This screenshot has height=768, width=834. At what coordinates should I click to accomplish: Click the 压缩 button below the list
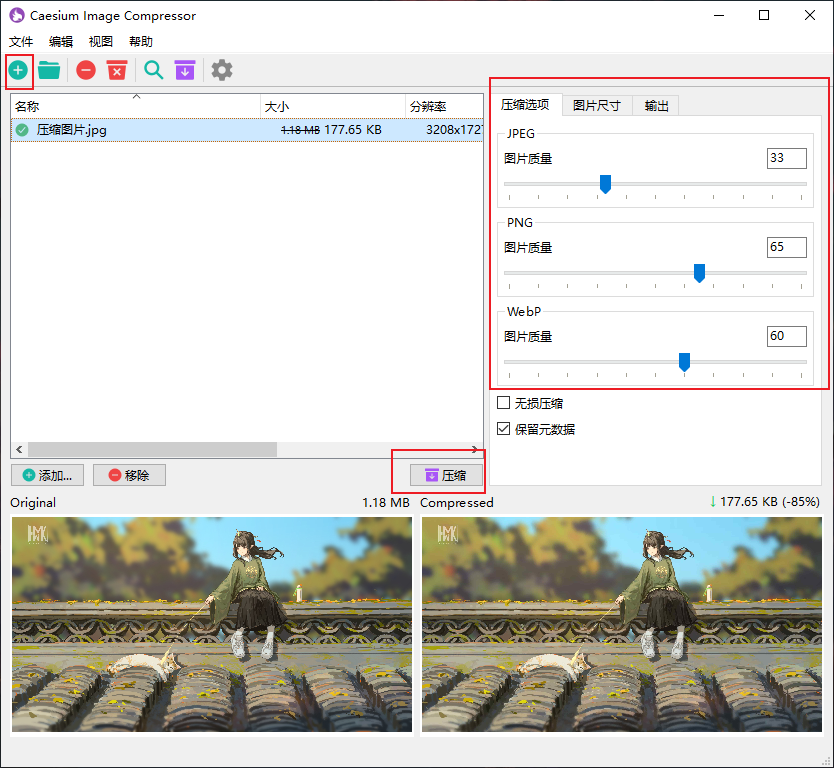point(446,475)
